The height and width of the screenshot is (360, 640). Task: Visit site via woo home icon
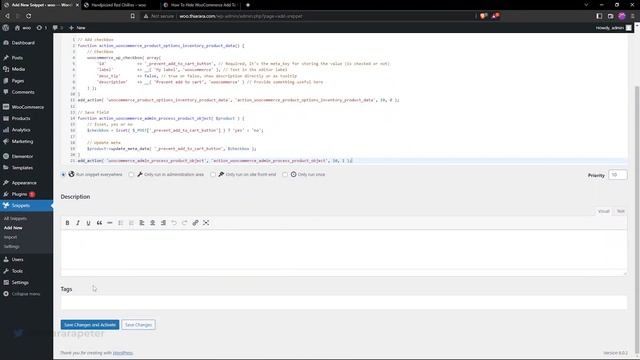pyautogui.click(x=23, y=28)
